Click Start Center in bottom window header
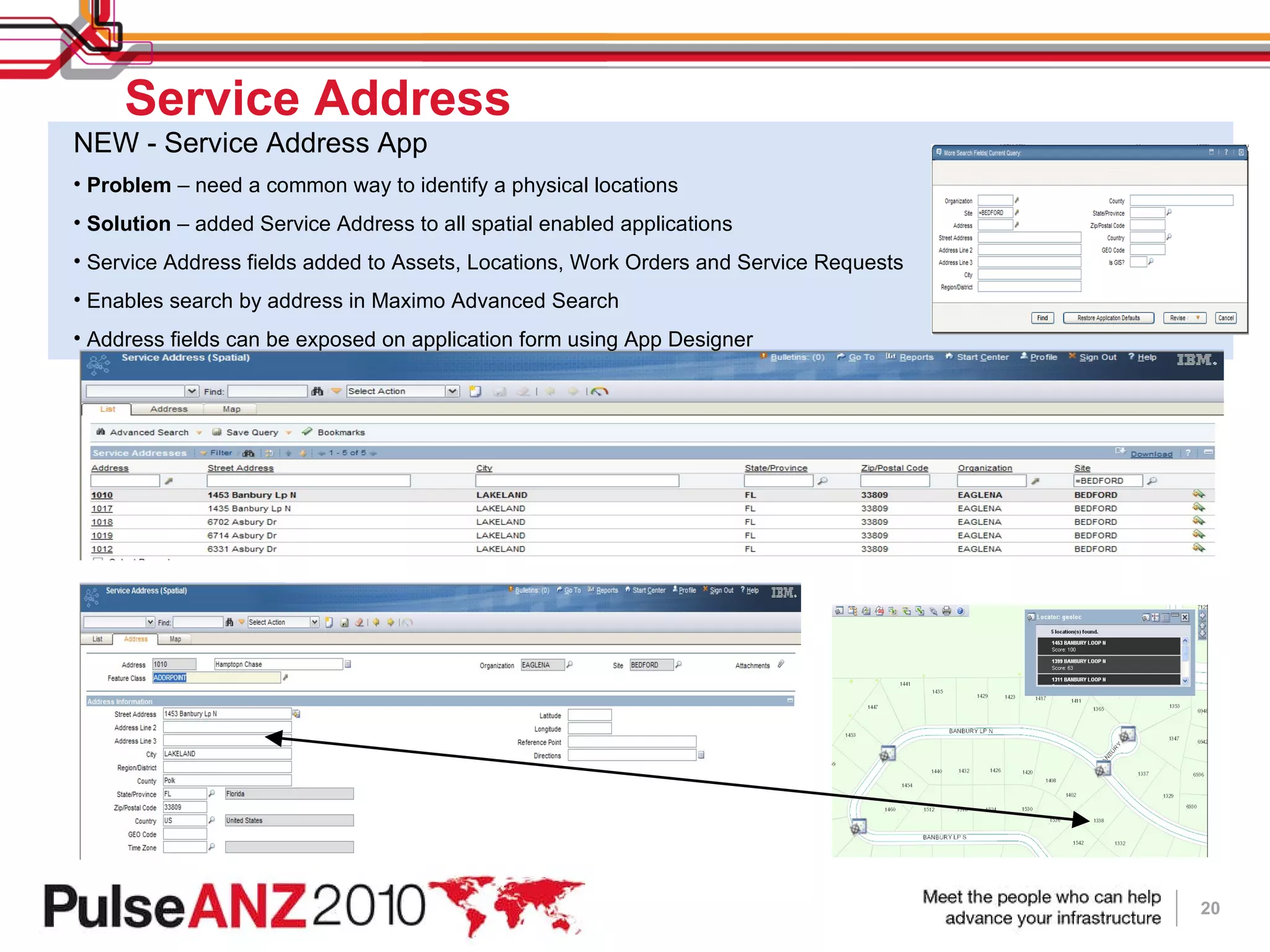1270x952 pixels. [x=646, y=591]
